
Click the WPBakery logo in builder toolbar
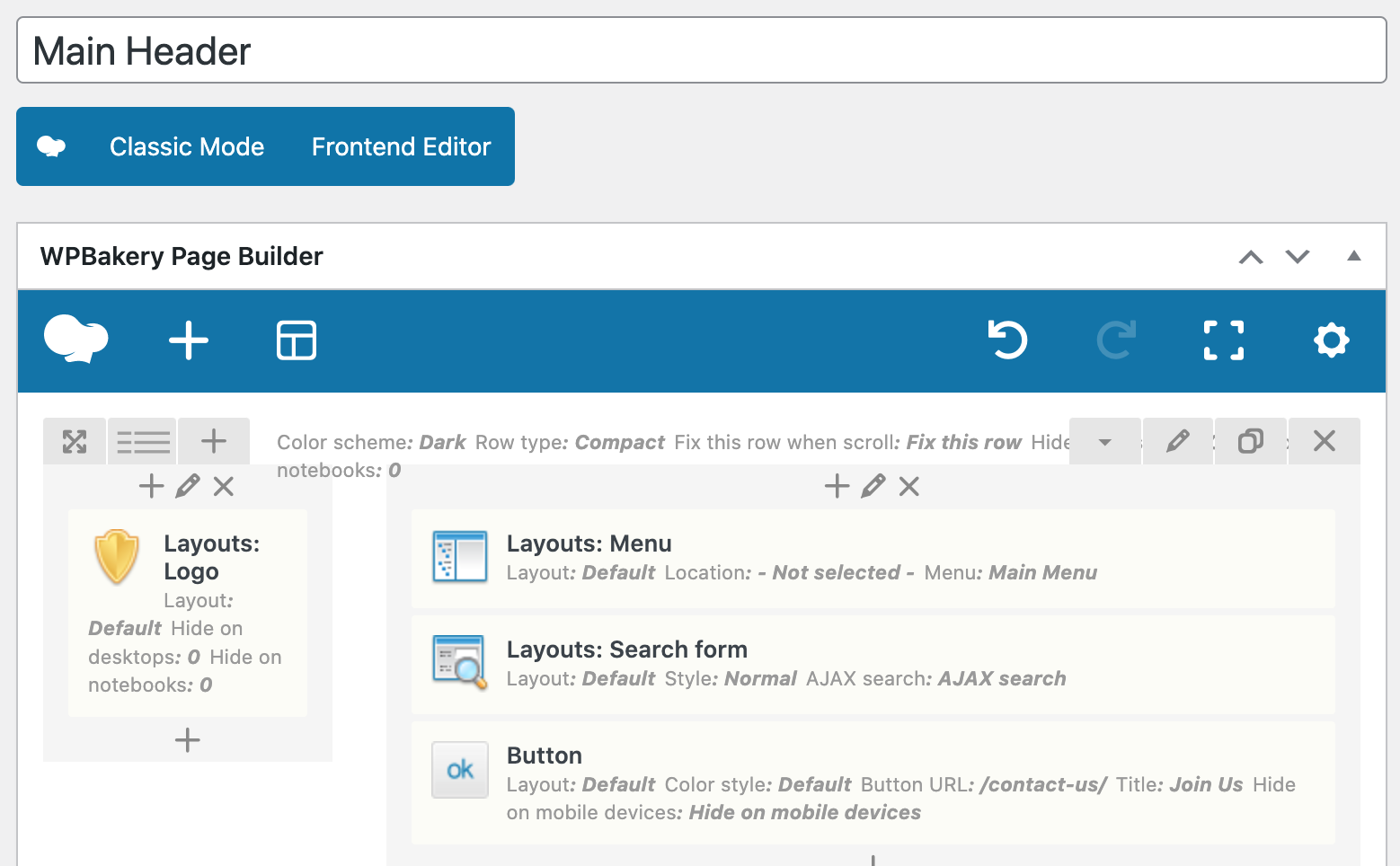coord(76,340)
